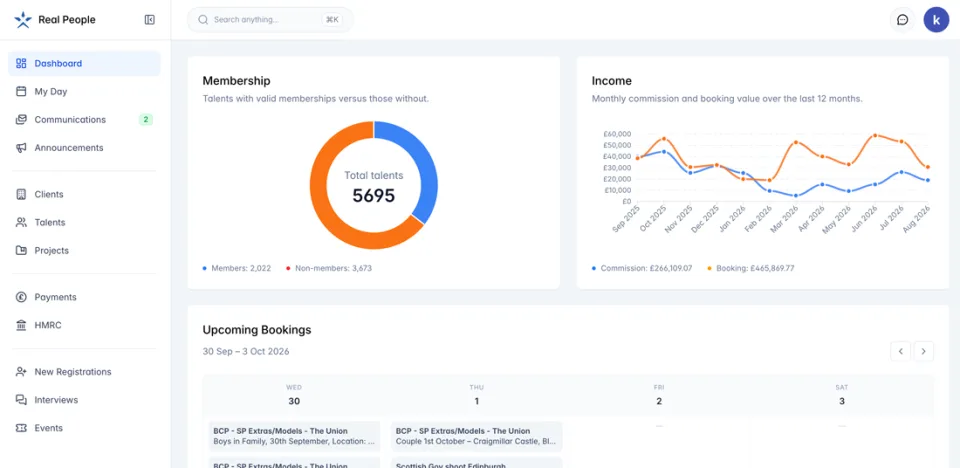Click the Membership card title
The width and height of the screenshot is (960, 468).
[236, 81]
